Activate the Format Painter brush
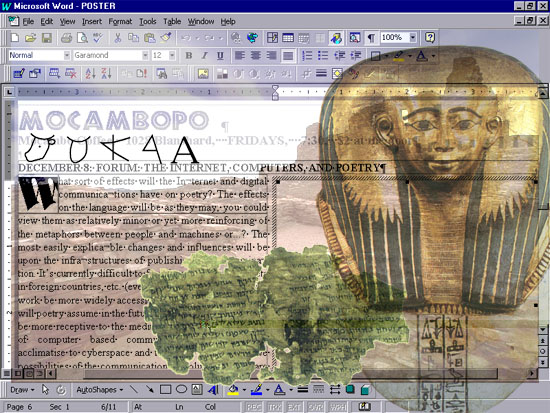The image size is (550, 413). [x=166, y=38]
